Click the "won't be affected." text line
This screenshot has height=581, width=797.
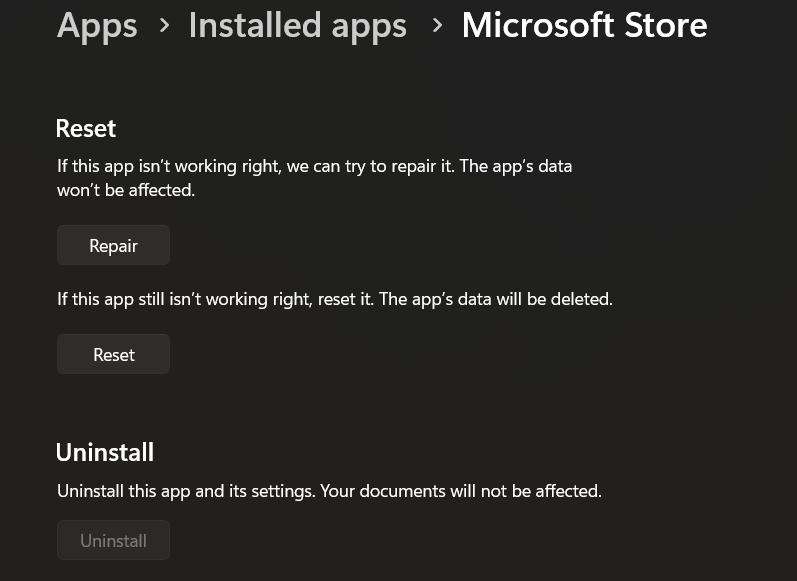pos(126,190)
